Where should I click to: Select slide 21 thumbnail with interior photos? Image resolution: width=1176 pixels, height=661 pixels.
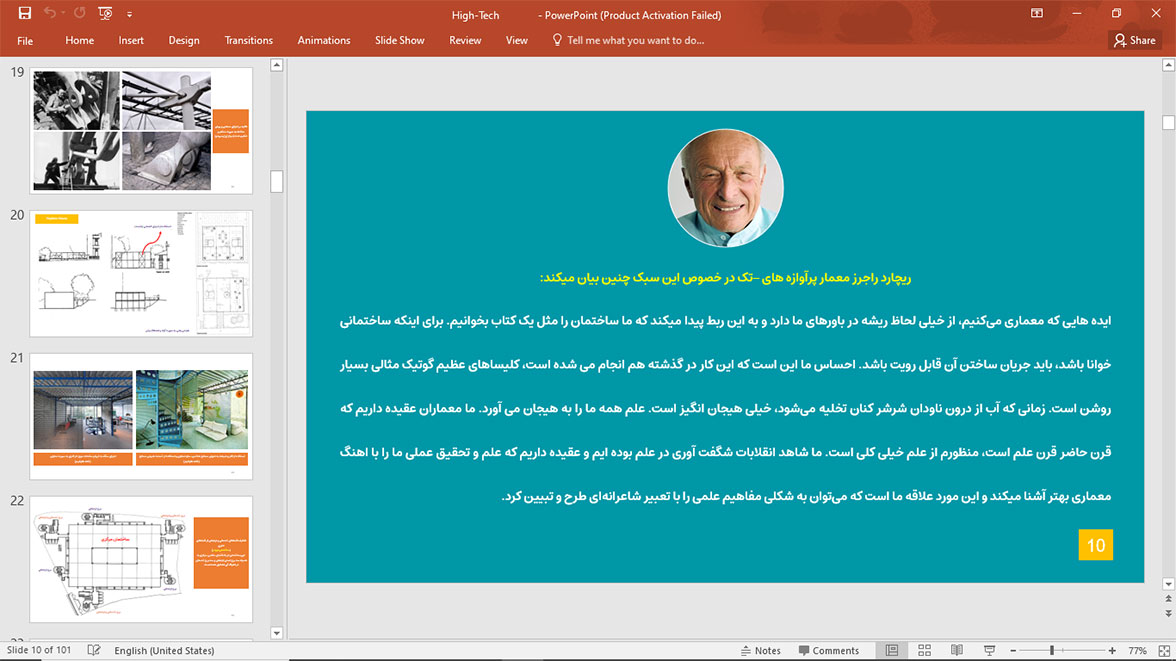click(141, 416)
